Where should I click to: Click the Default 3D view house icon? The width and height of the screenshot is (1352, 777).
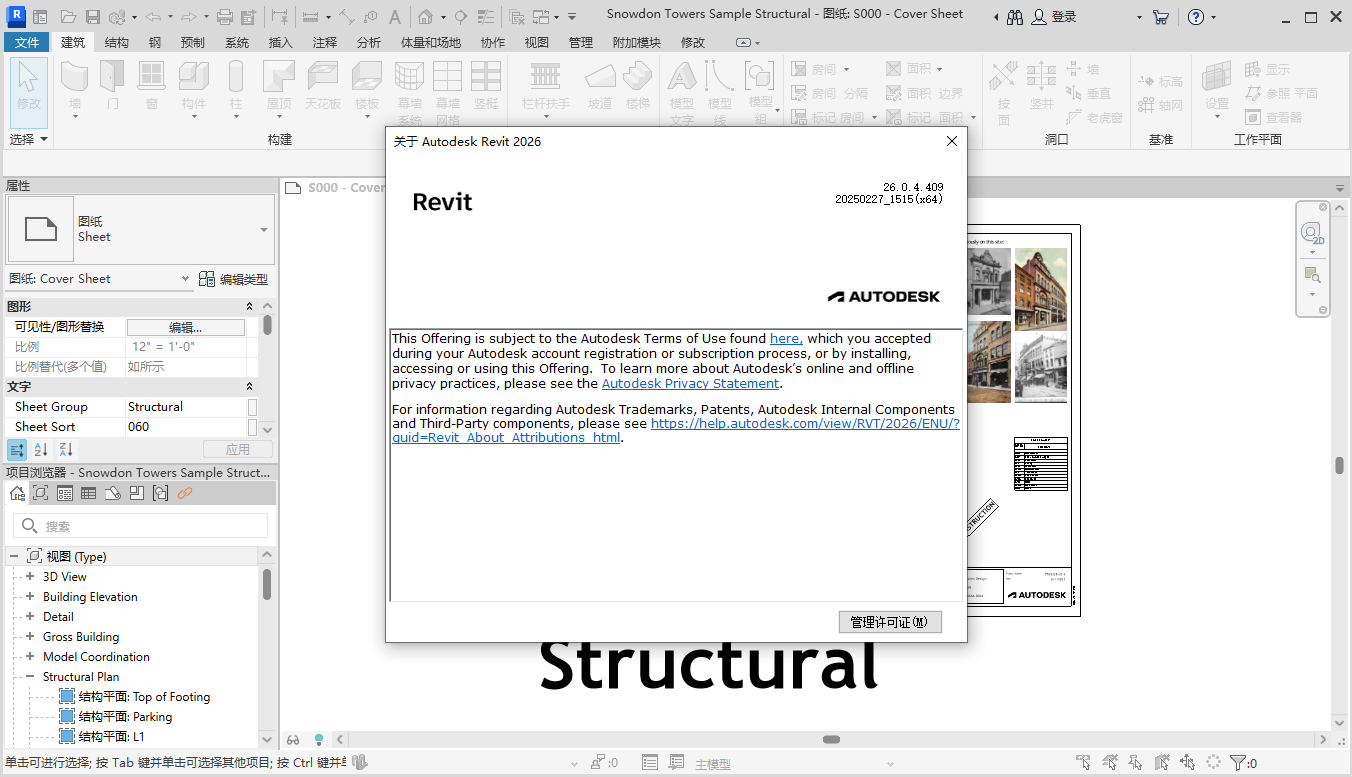[425, 16]
